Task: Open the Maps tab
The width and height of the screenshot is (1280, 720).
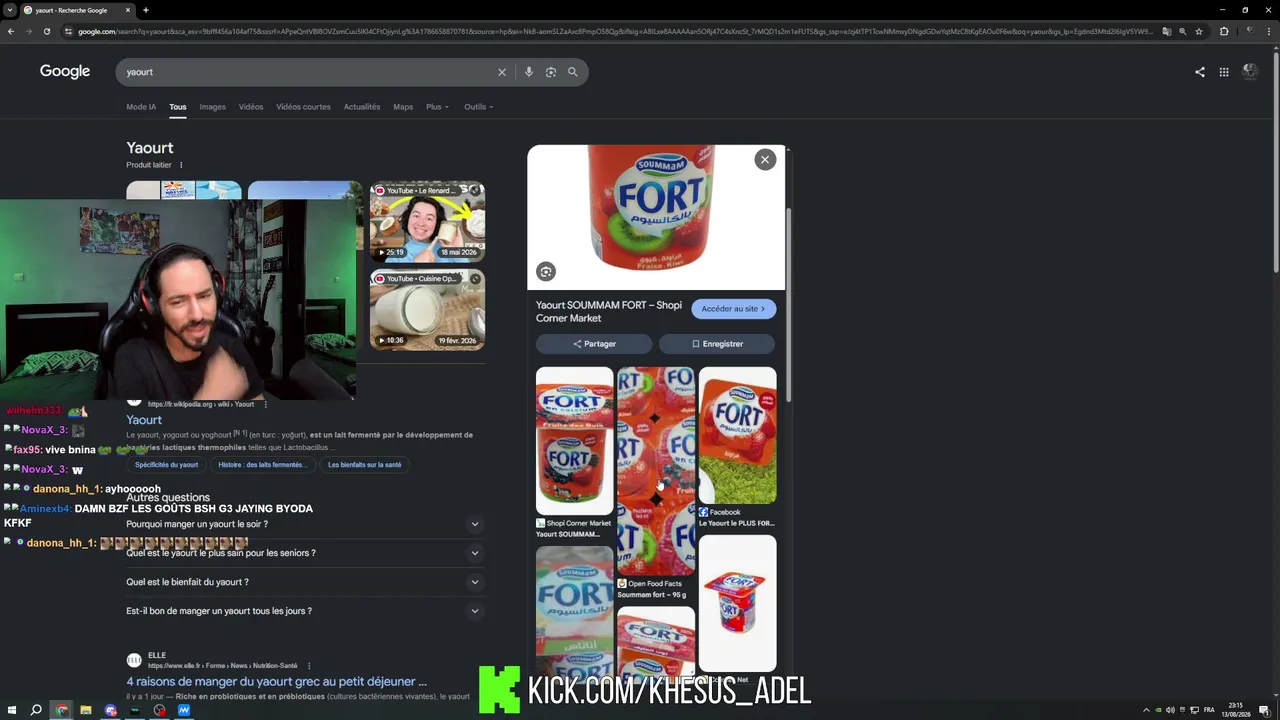Action: (x=403, y=107)
